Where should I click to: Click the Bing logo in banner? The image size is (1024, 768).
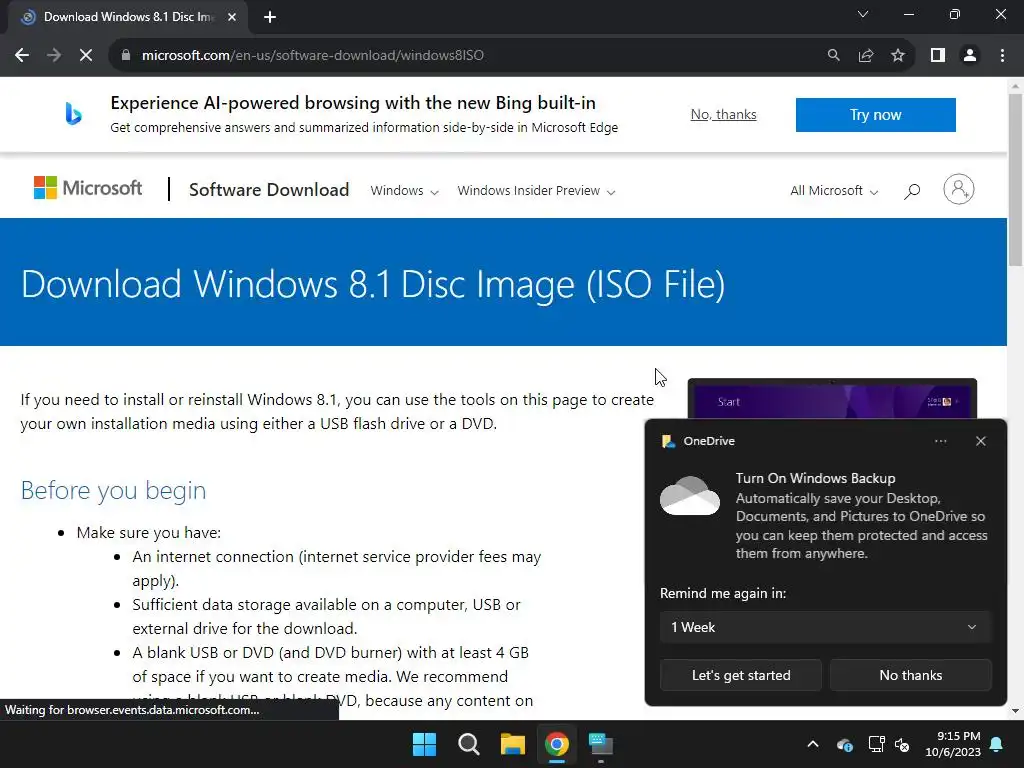73,114
